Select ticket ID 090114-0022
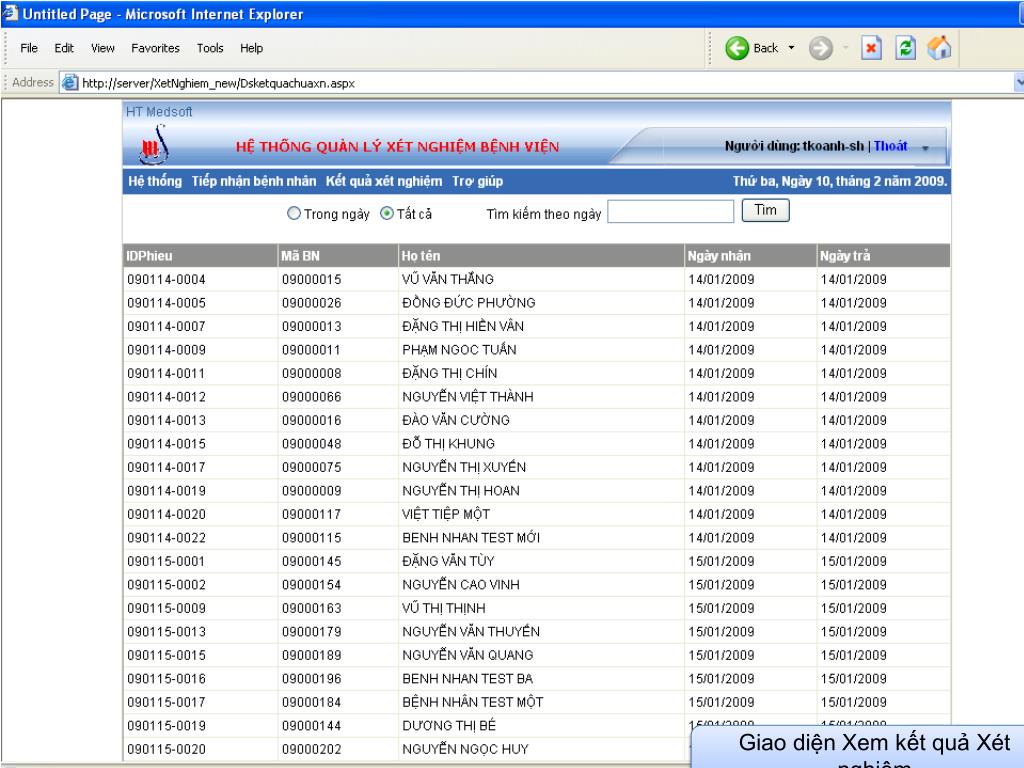Screen dimensions: 1024x768 167,538
